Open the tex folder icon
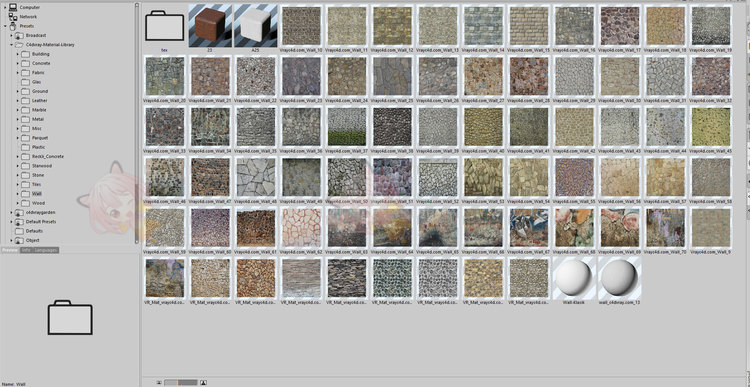Screen dimensions: 750x387 (x=165, y=26)
